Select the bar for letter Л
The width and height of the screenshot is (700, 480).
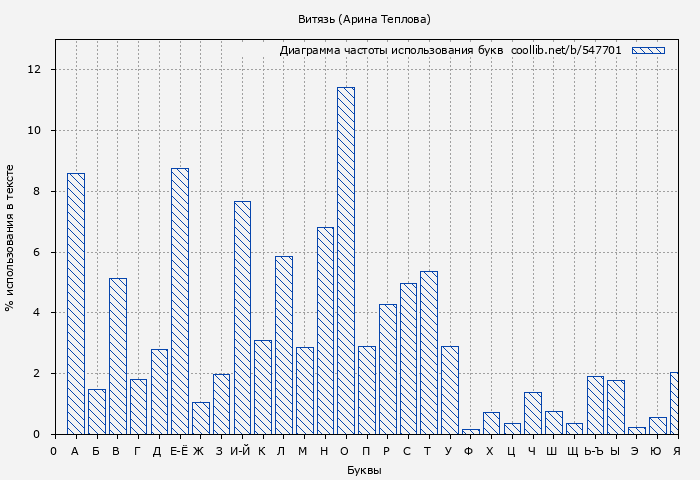(x=283, y=345)
